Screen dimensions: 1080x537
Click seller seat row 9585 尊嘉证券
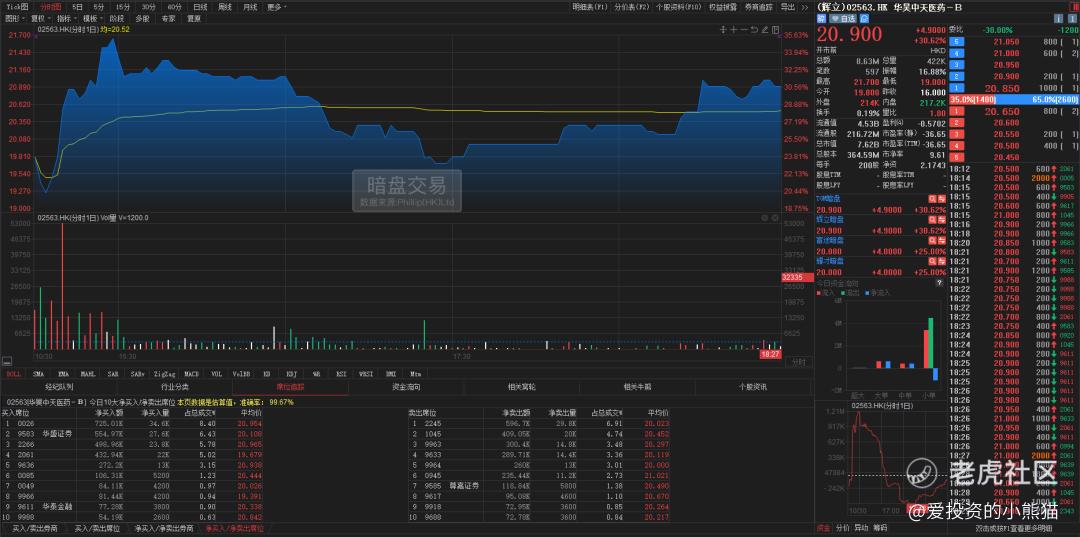[538, 485]
